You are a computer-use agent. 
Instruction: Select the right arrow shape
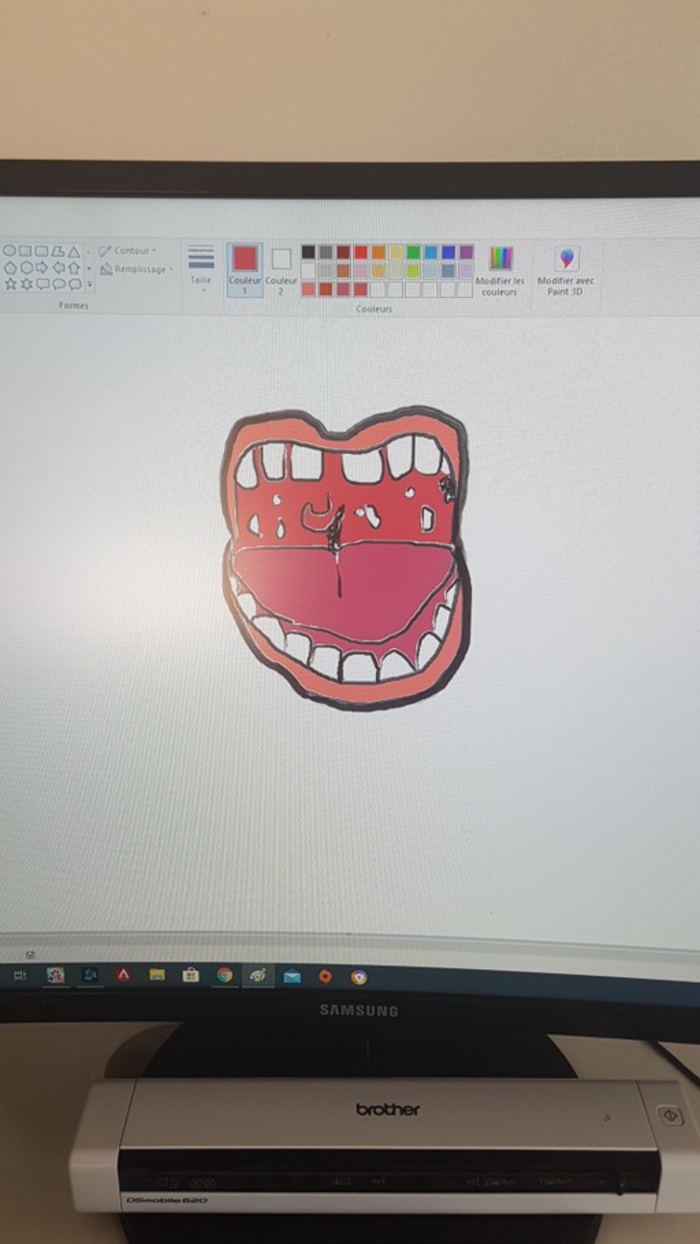click(42, 267)
